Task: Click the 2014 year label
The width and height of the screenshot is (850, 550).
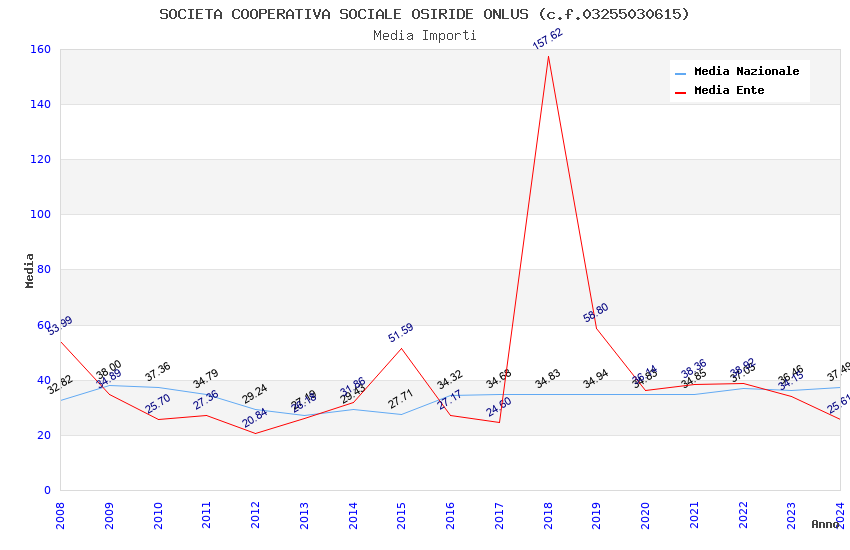Action: click(353, 515)
